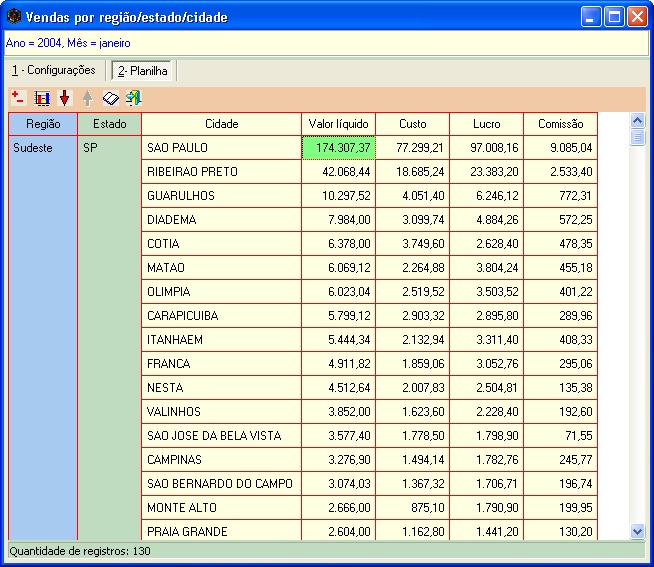Screen dimensions: 654x567
Task: Select the OLIMPIA cell
Action: (221, 292)
